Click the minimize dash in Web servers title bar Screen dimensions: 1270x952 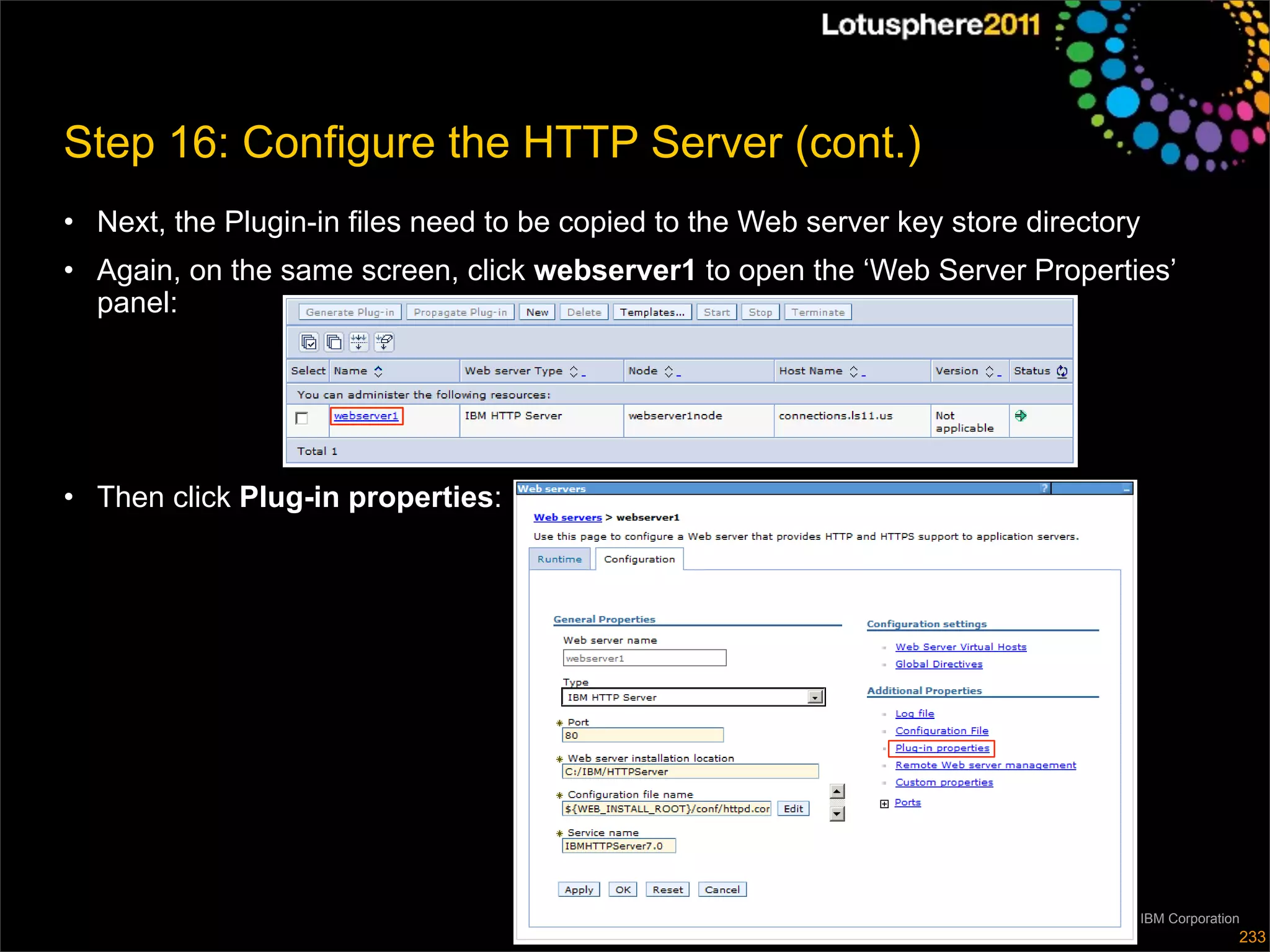click(1127, 489)
